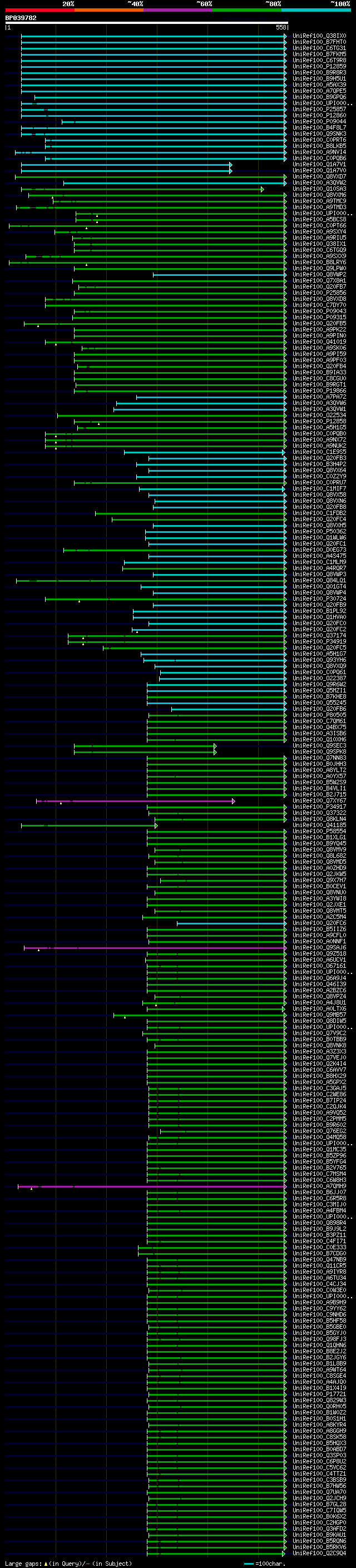356x1568 pixels.
Task: Click the purple alignment bar for Q9SAJ6
Action: click(x=155, y=948)
